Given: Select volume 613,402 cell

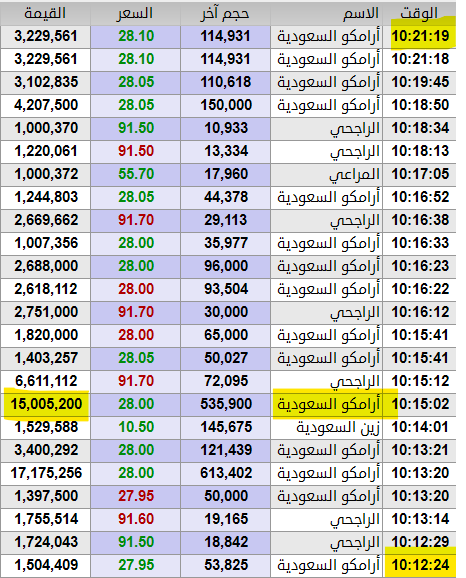Looking at the screenshot, I should tap(225, 473).
